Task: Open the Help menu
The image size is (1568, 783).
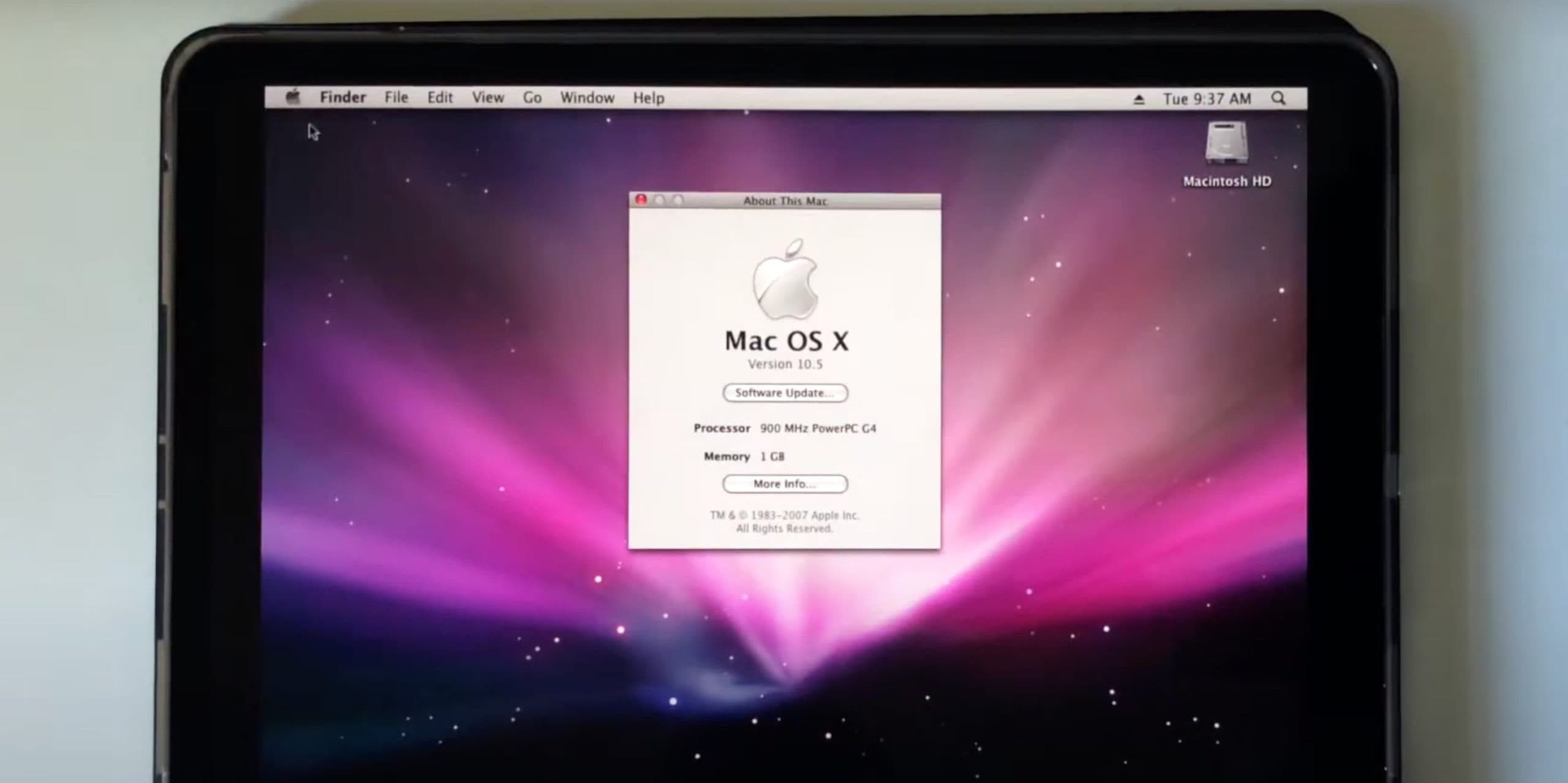Action: click(x=649, y=98)
